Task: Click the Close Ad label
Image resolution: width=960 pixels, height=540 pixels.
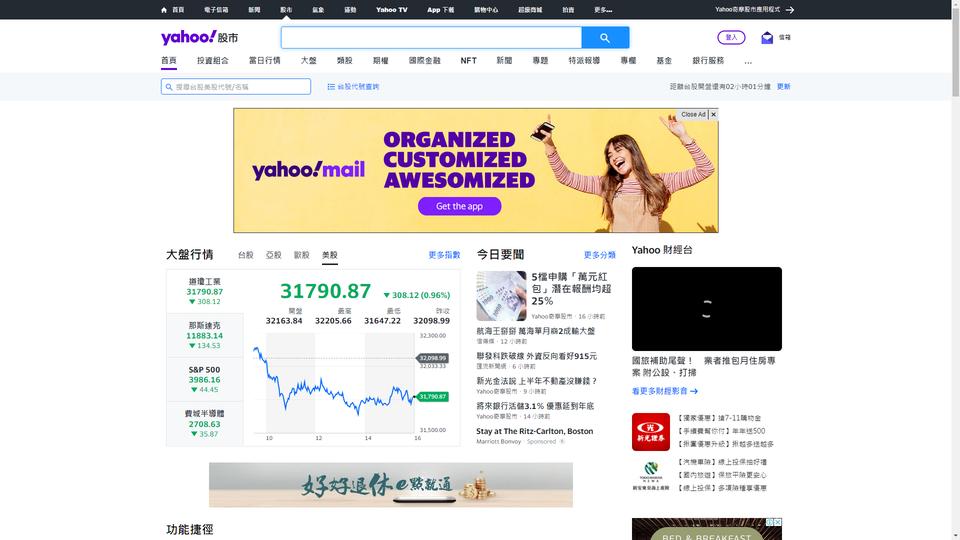Action: tap(693, 114)
